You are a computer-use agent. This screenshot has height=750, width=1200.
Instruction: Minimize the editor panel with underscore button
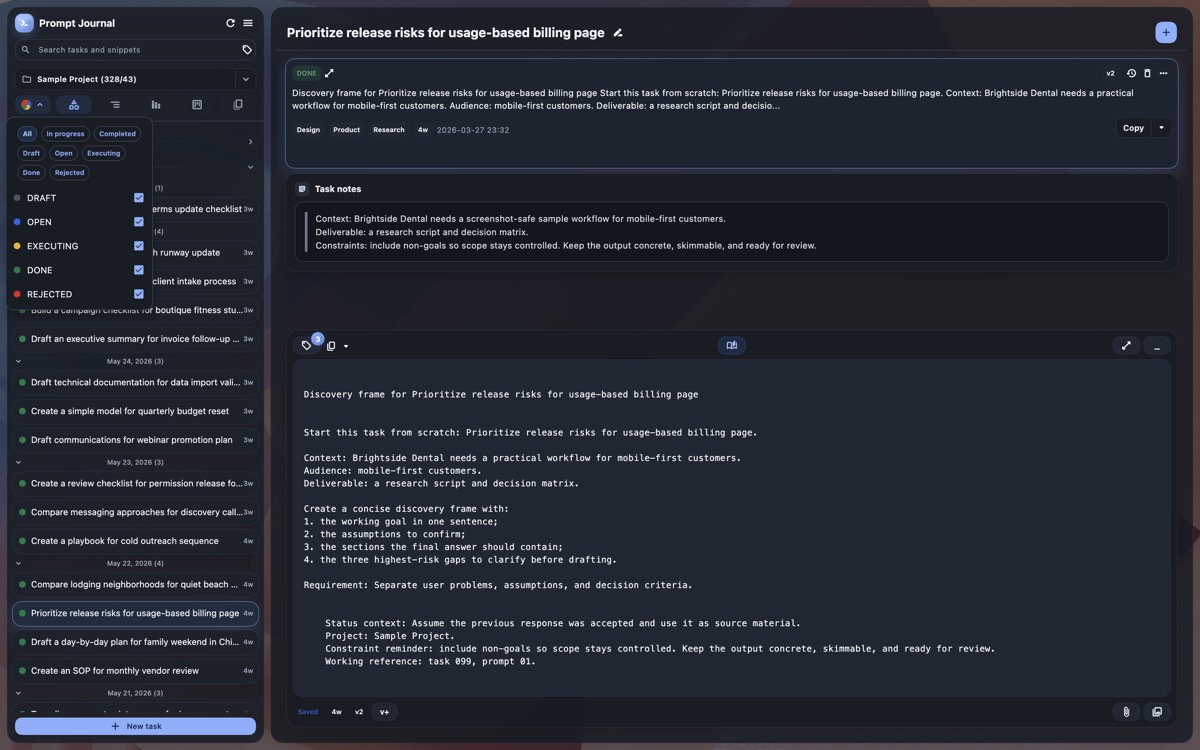point(1157,346)
